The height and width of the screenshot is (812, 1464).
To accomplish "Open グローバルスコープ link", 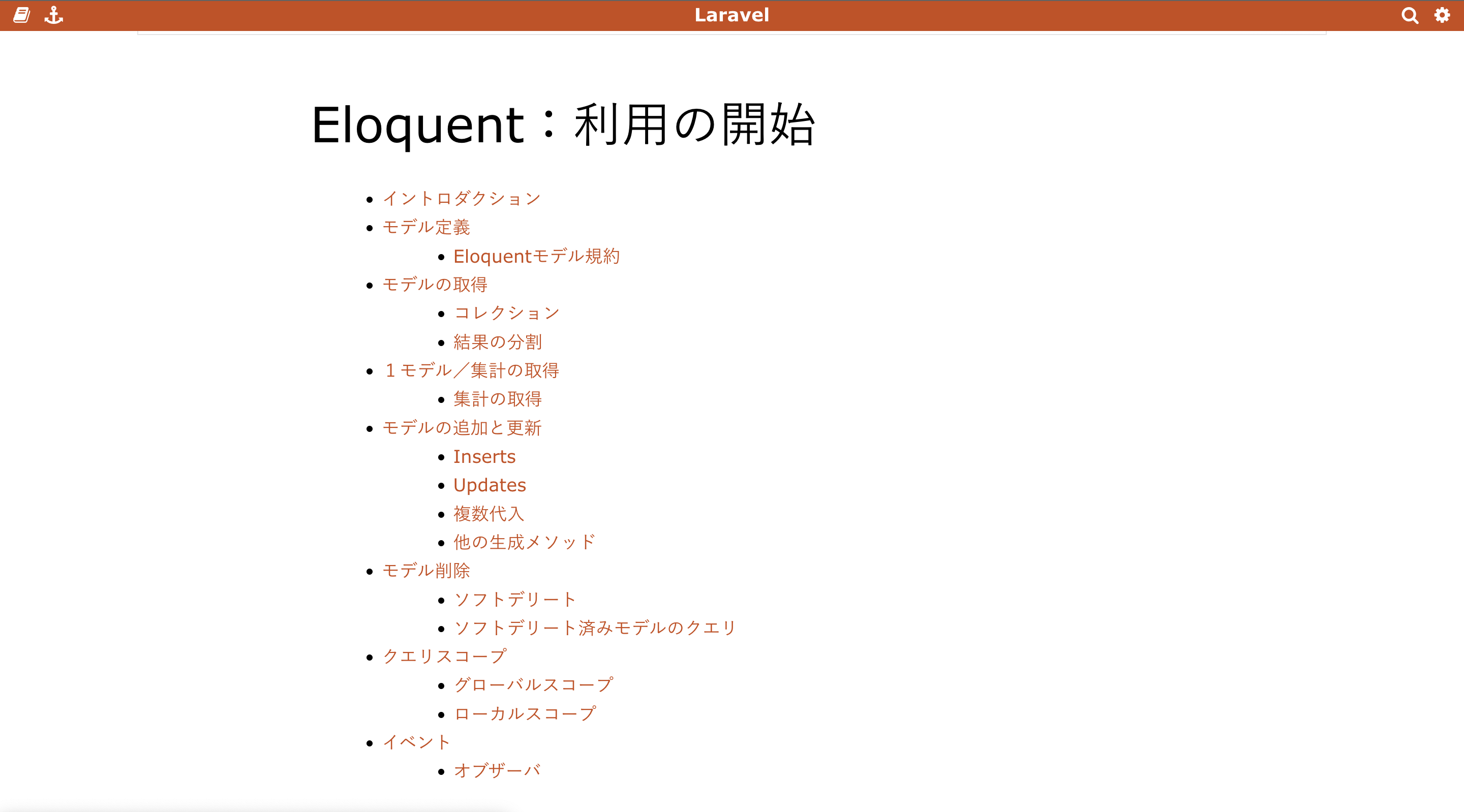I will (533, 685).
